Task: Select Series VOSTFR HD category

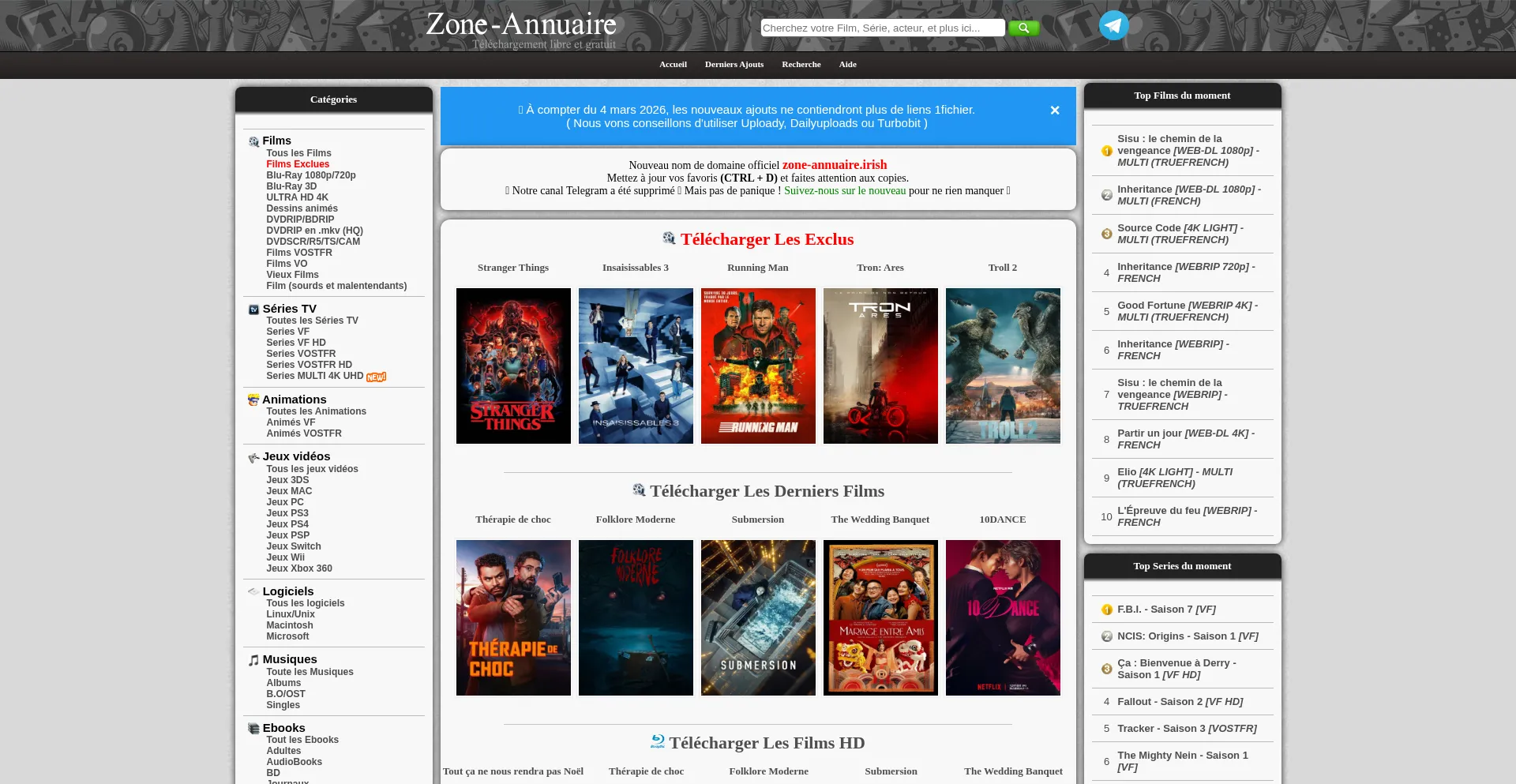Action: (x=309, y=365)
